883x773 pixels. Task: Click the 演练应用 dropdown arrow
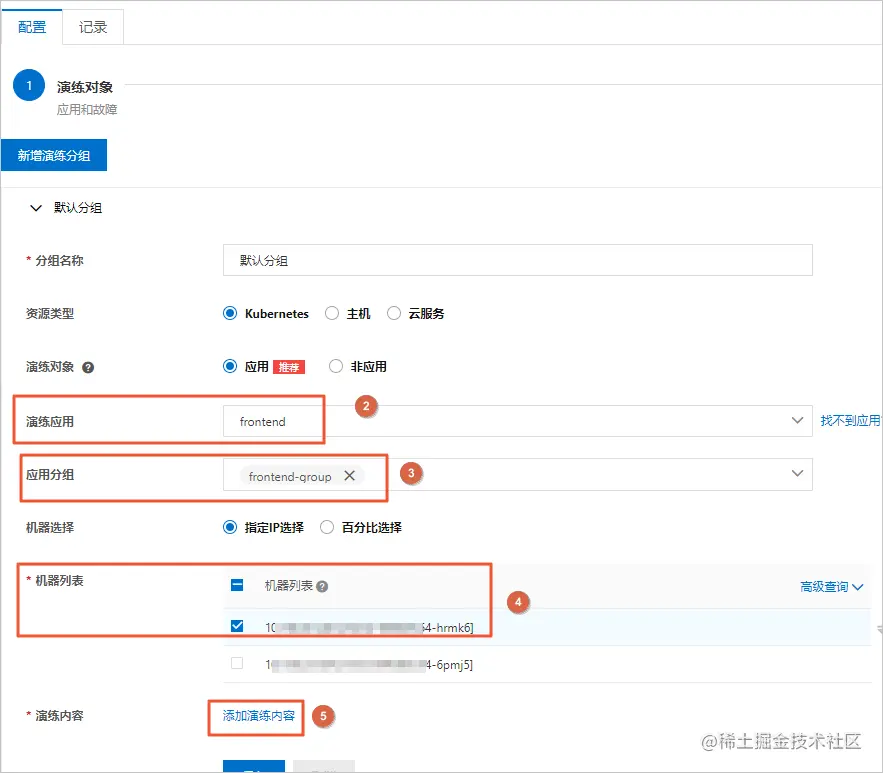(797, 421)
